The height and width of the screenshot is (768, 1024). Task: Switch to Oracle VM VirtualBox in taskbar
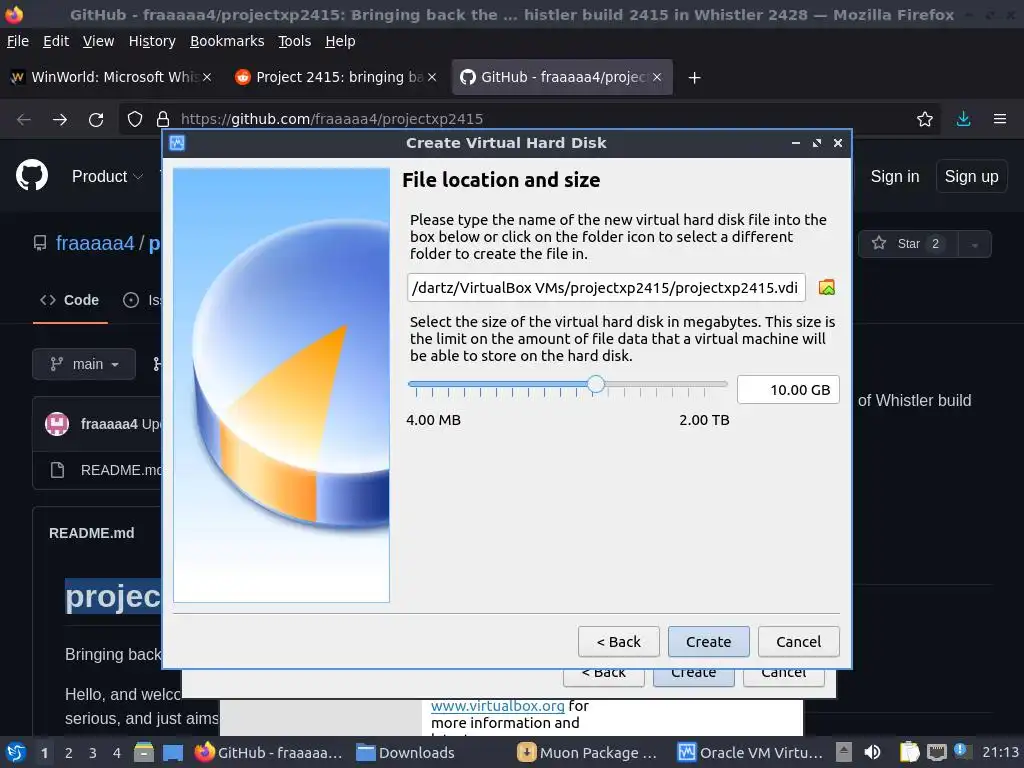[x=750, y=752]
